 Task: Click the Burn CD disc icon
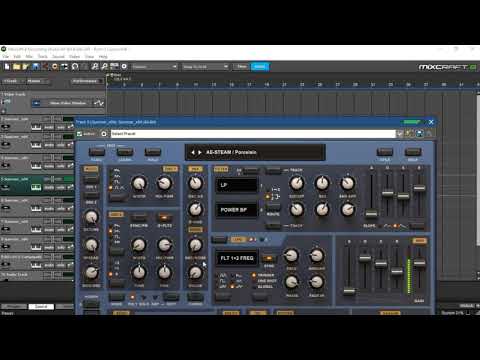click(55, 67)
